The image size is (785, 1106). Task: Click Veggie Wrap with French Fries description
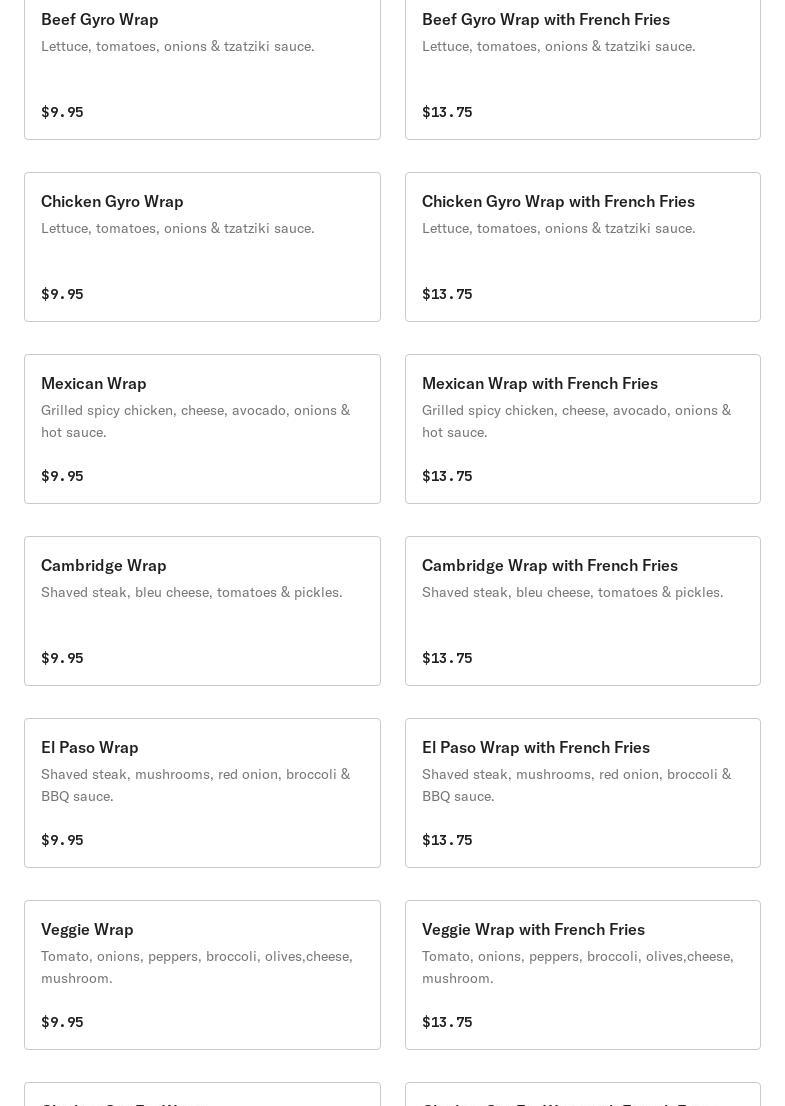[577, 967]
